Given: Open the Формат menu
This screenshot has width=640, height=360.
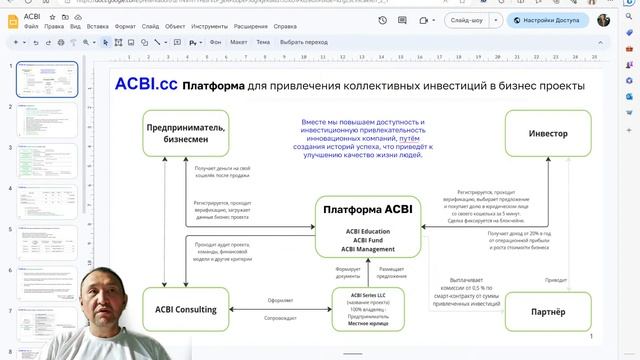Looking at the screenshot, I should [125, 27].
